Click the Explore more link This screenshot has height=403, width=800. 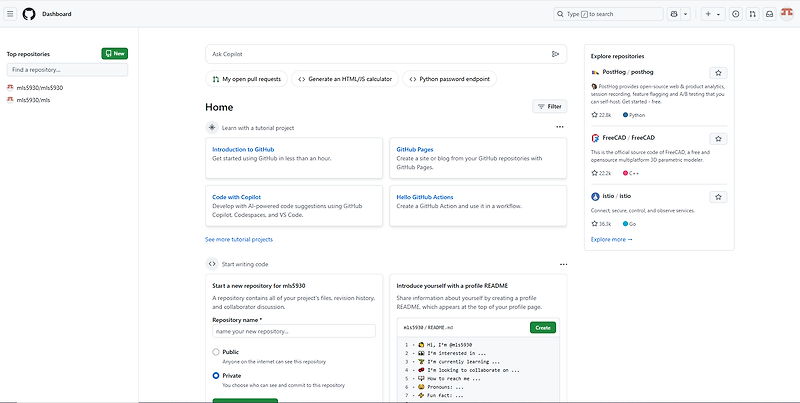point(612,239)
